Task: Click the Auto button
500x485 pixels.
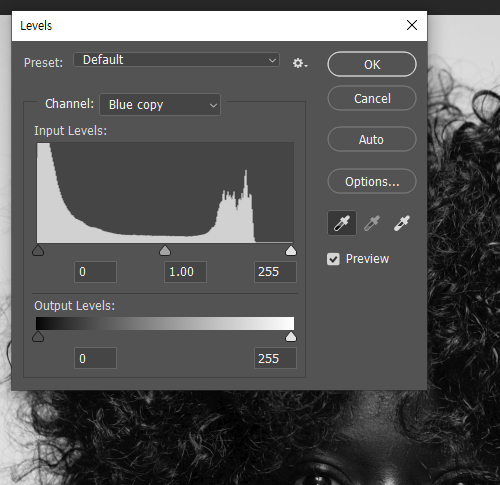Action: pyautogui.click(x=372, y=139)
